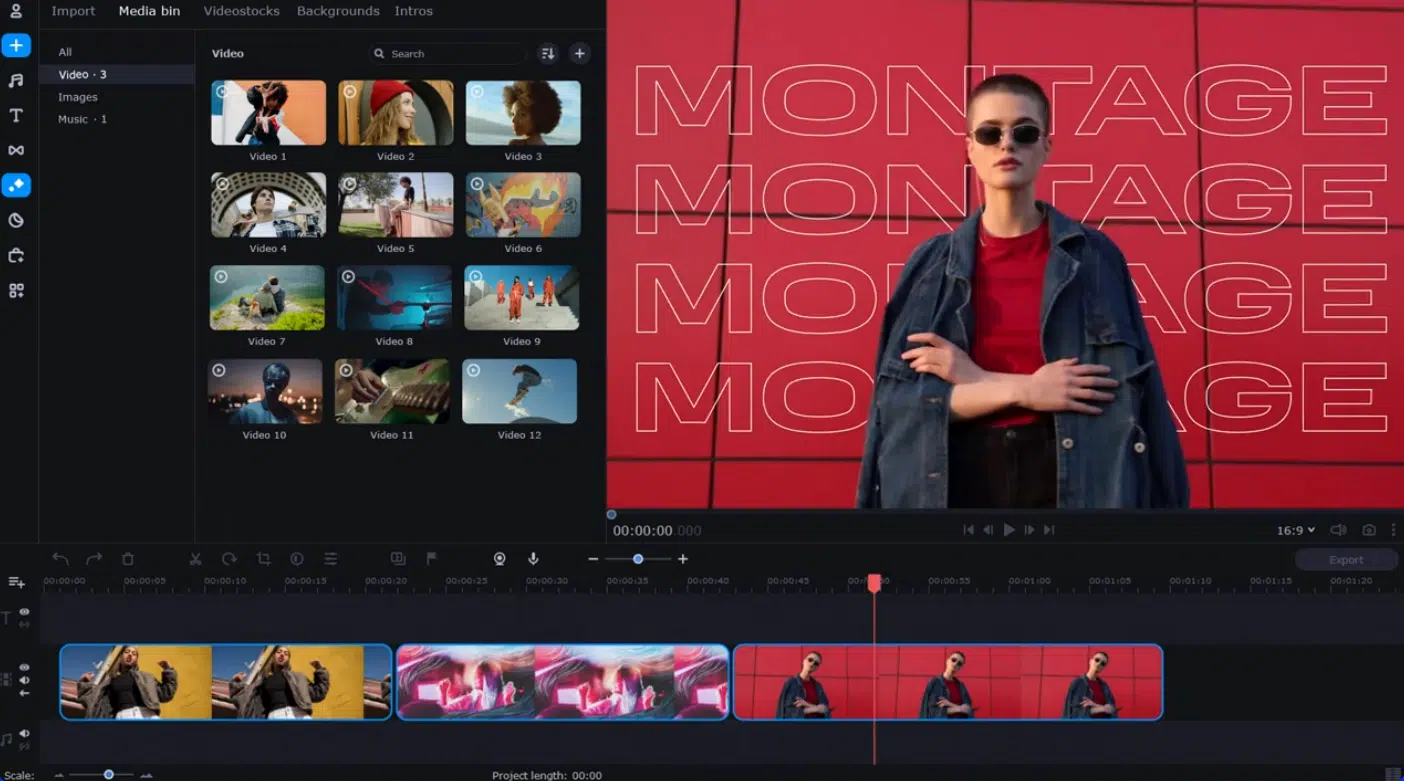Open the Music panel from the sidebar
The height and width of the screenshot is (781, 1404).
pos(16,80)
